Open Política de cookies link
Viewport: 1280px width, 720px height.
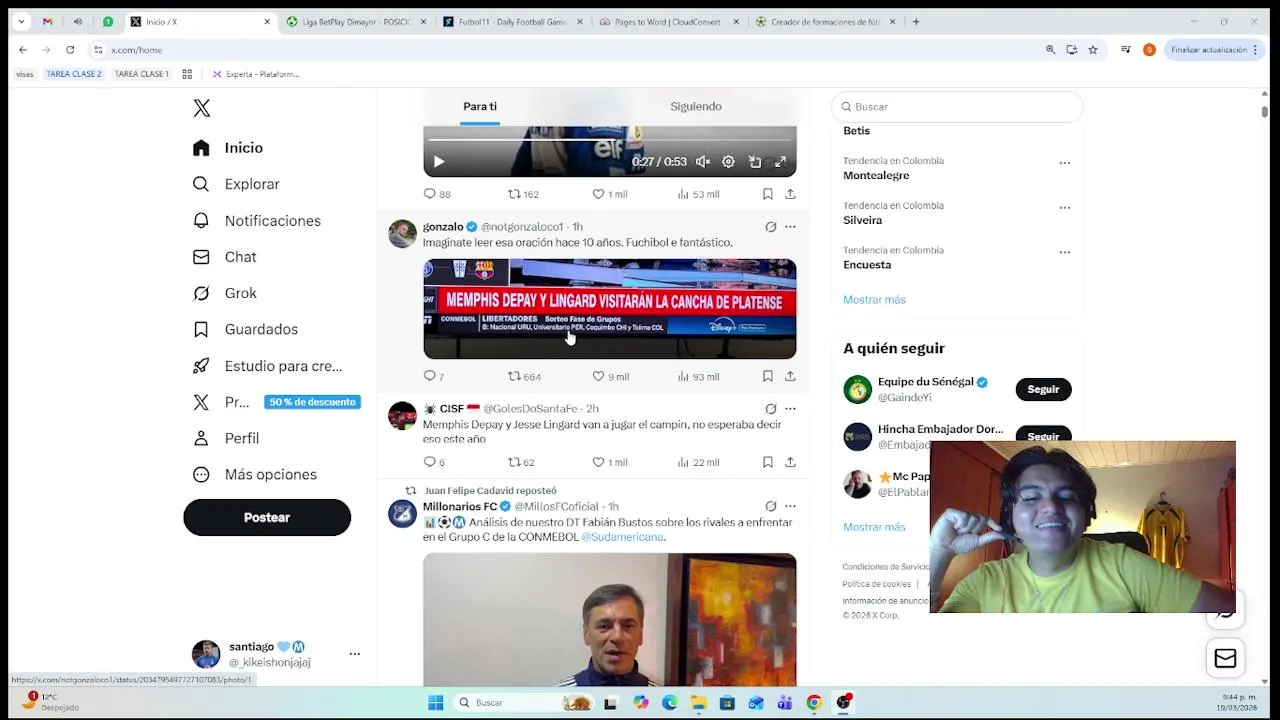(x=877, y=584)
